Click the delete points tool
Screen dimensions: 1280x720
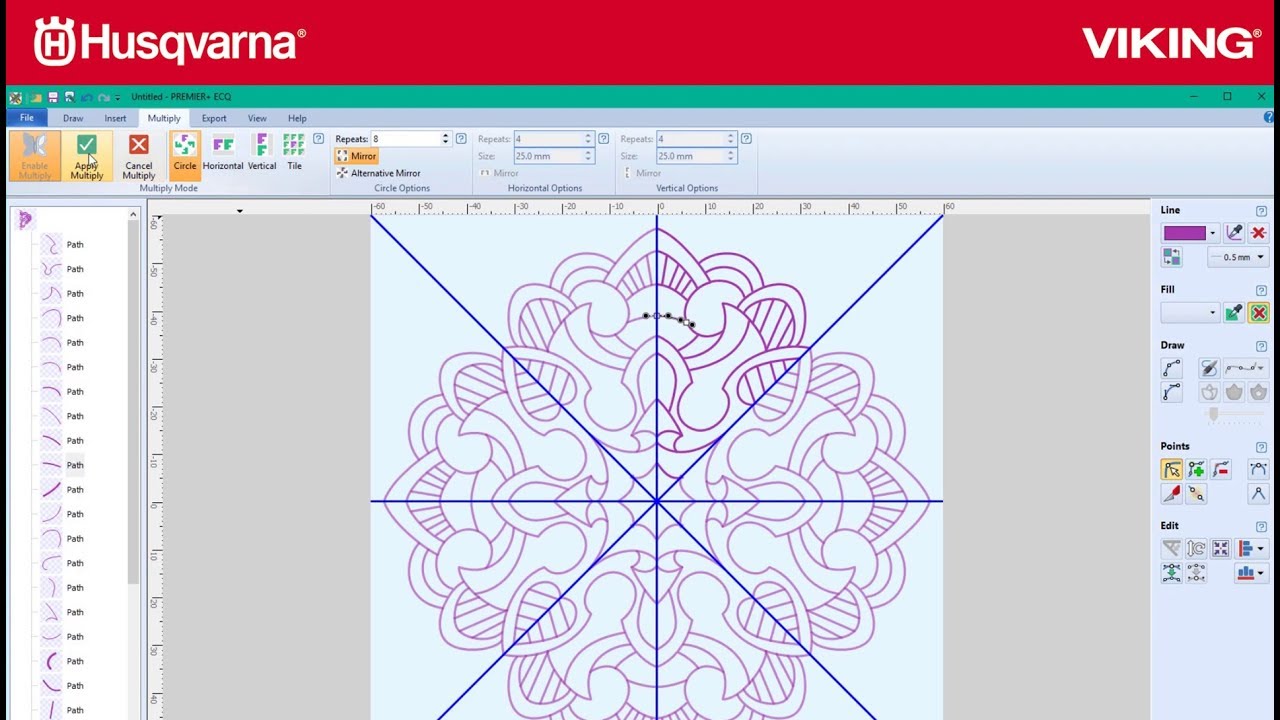tap(1220, 470)
